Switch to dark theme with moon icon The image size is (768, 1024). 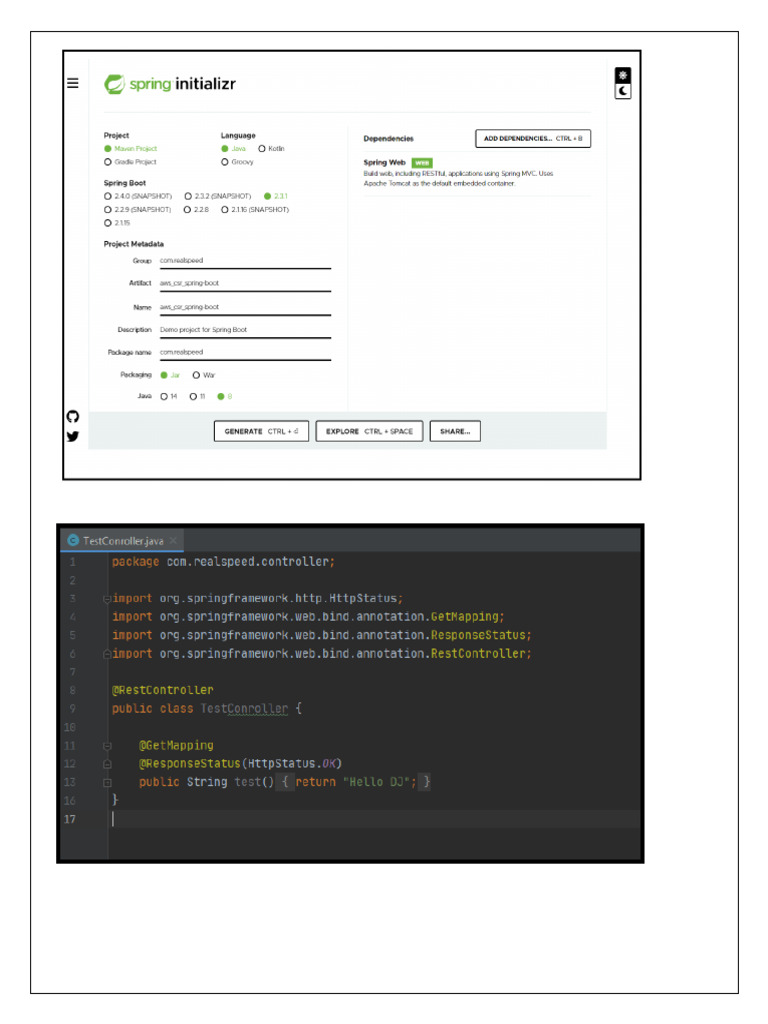tap(623, 91)
